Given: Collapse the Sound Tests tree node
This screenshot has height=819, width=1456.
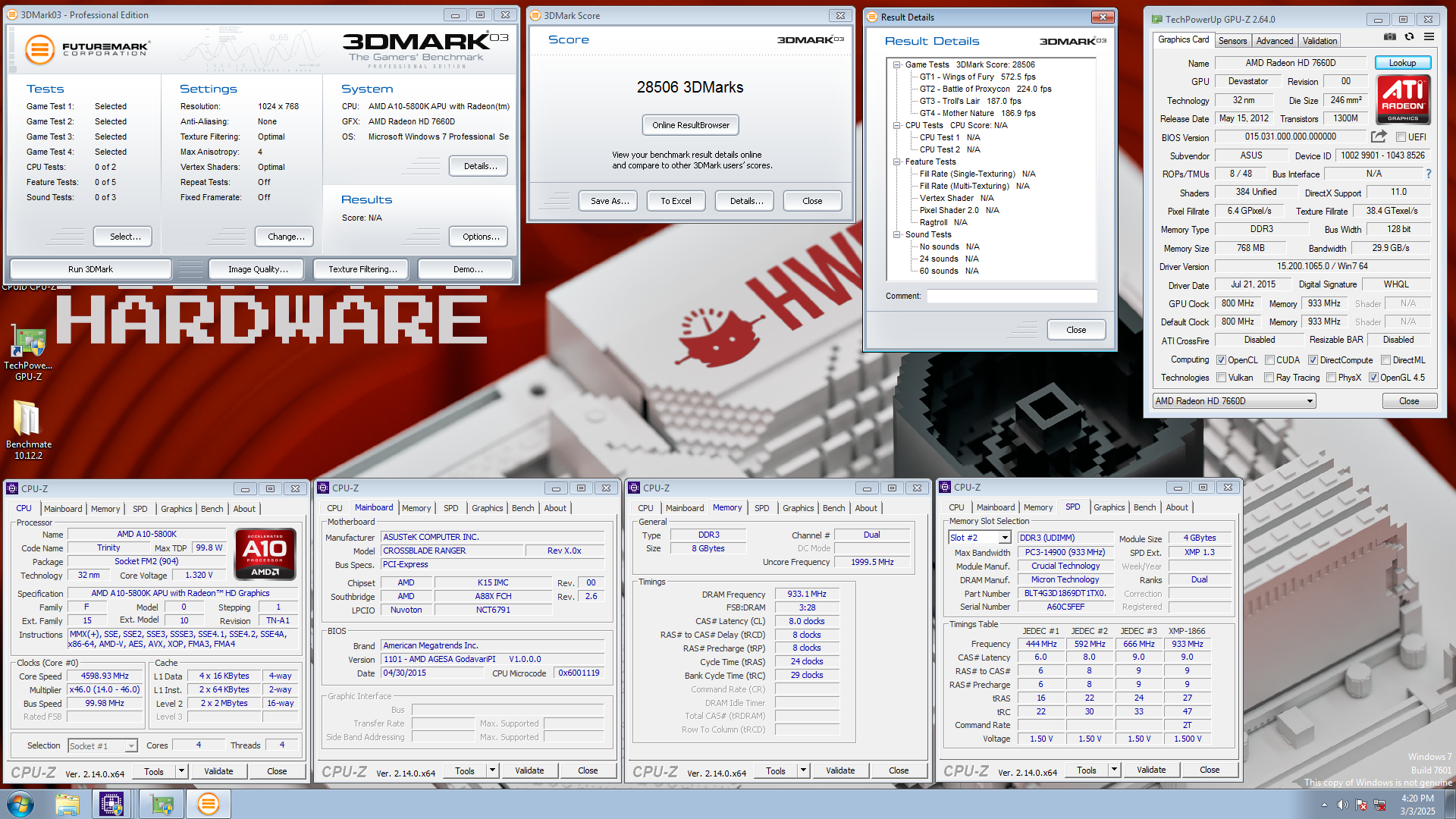Looking at the screenshot, I should tap(896, 234).
